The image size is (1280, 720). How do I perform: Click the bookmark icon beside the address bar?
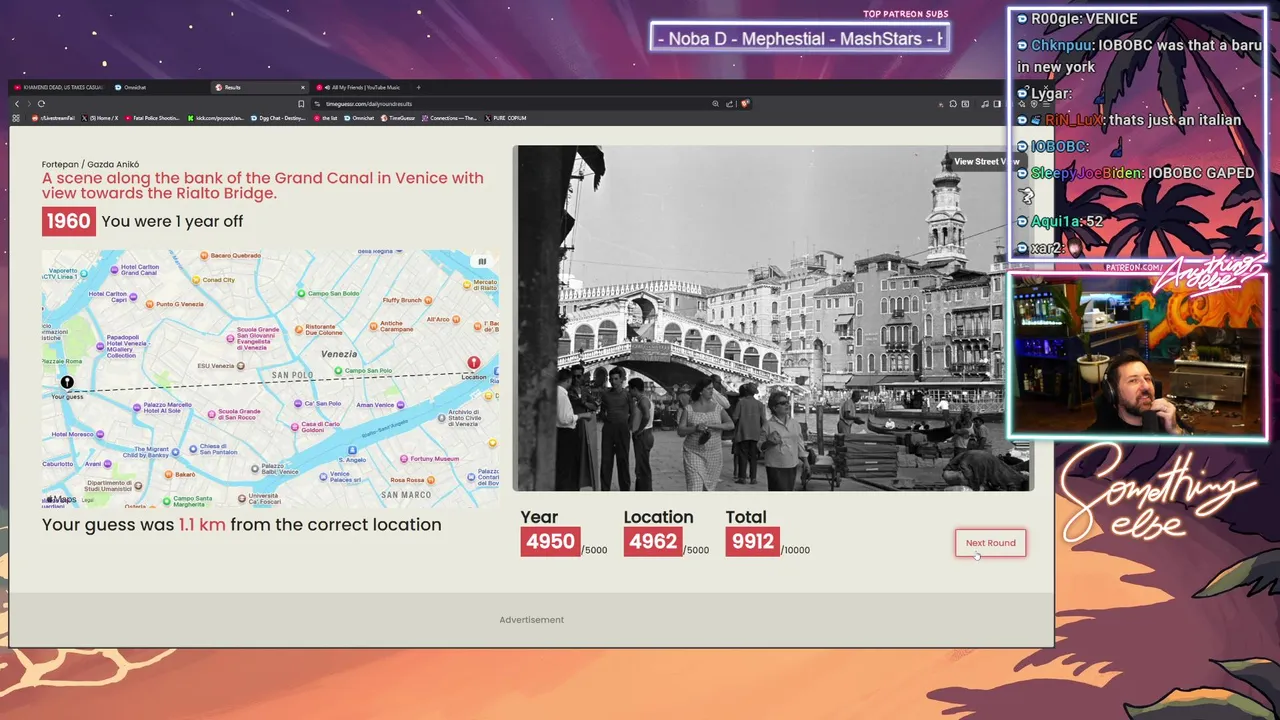pos(301,104)
